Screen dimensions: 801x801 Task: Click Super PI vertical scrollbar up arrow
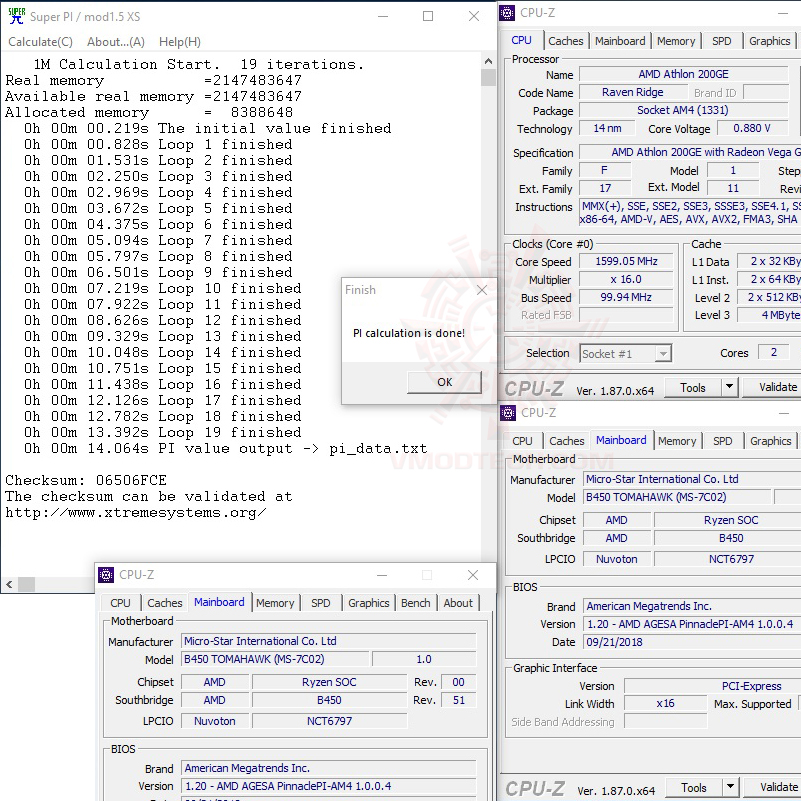point(488,61)
